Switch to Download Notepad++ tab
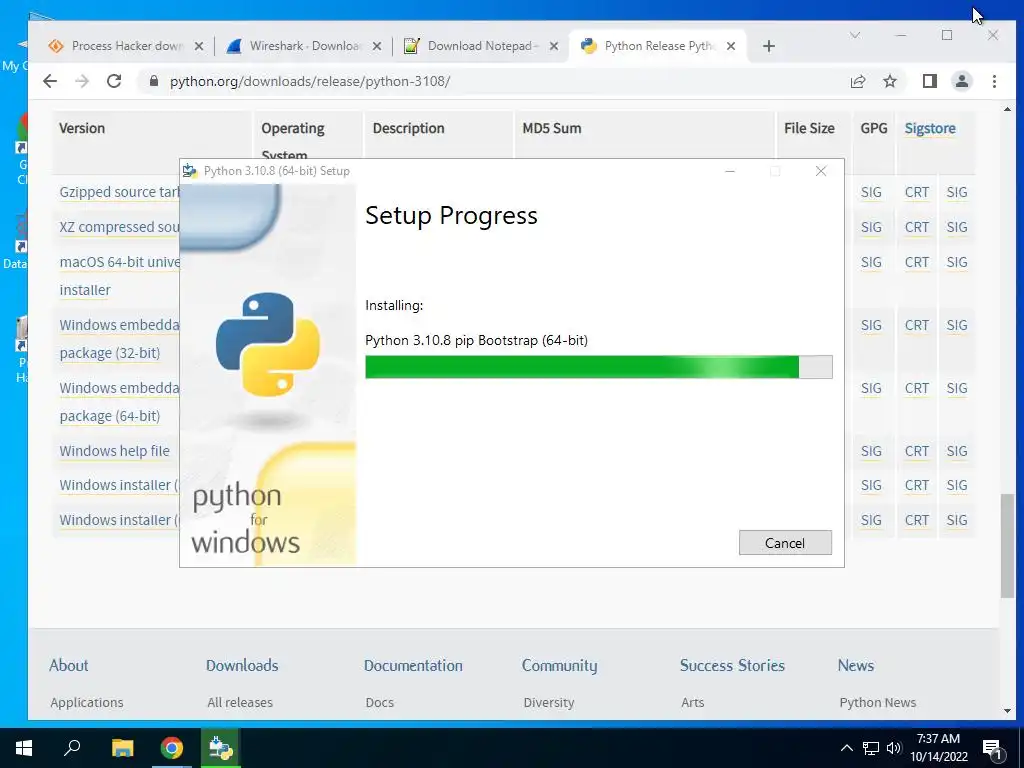The height and width of the screenshot is (768, 1024). 482,46
